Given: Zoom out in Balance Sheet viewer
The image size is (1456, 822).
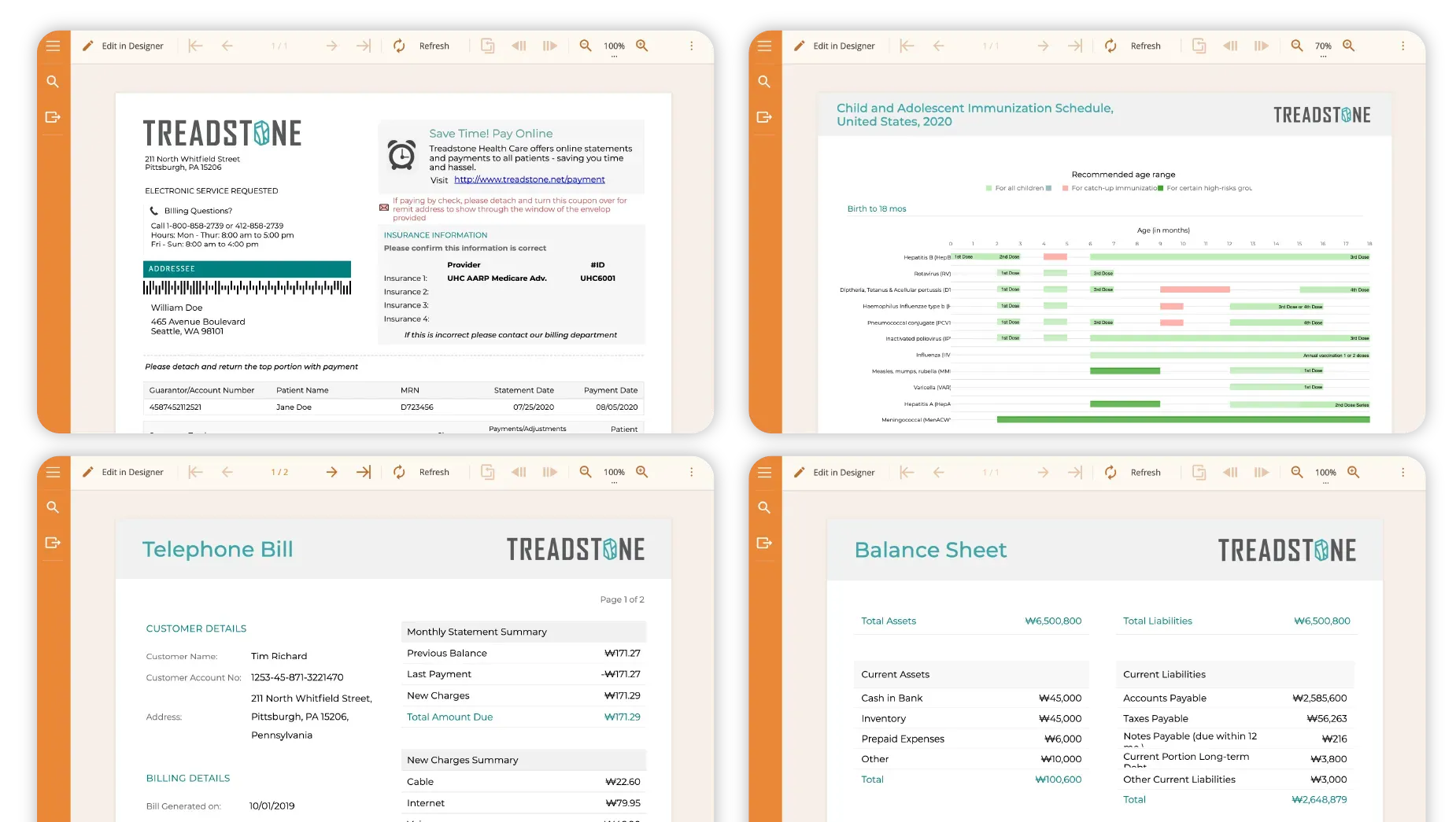Looking at the screenshot, I should pyautogui.click(x=1297, y=472).
